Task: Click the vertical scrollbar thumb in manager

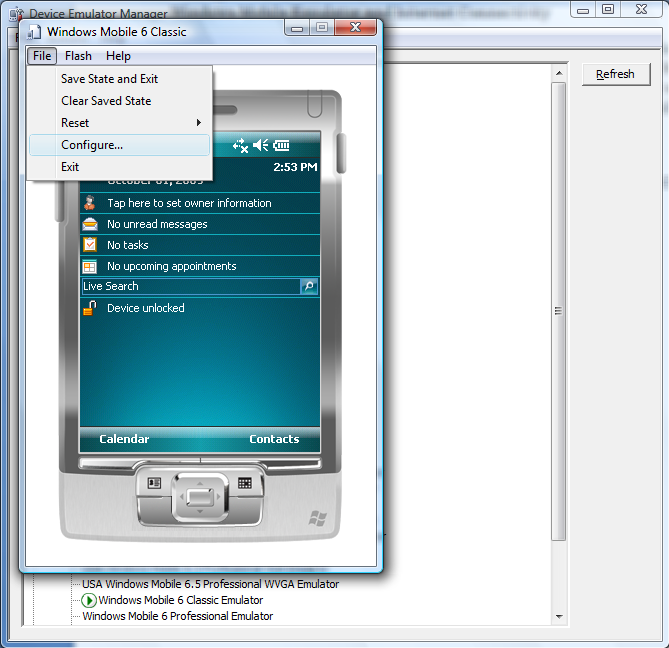Action: pyautogui.click(x=558, y=311)
